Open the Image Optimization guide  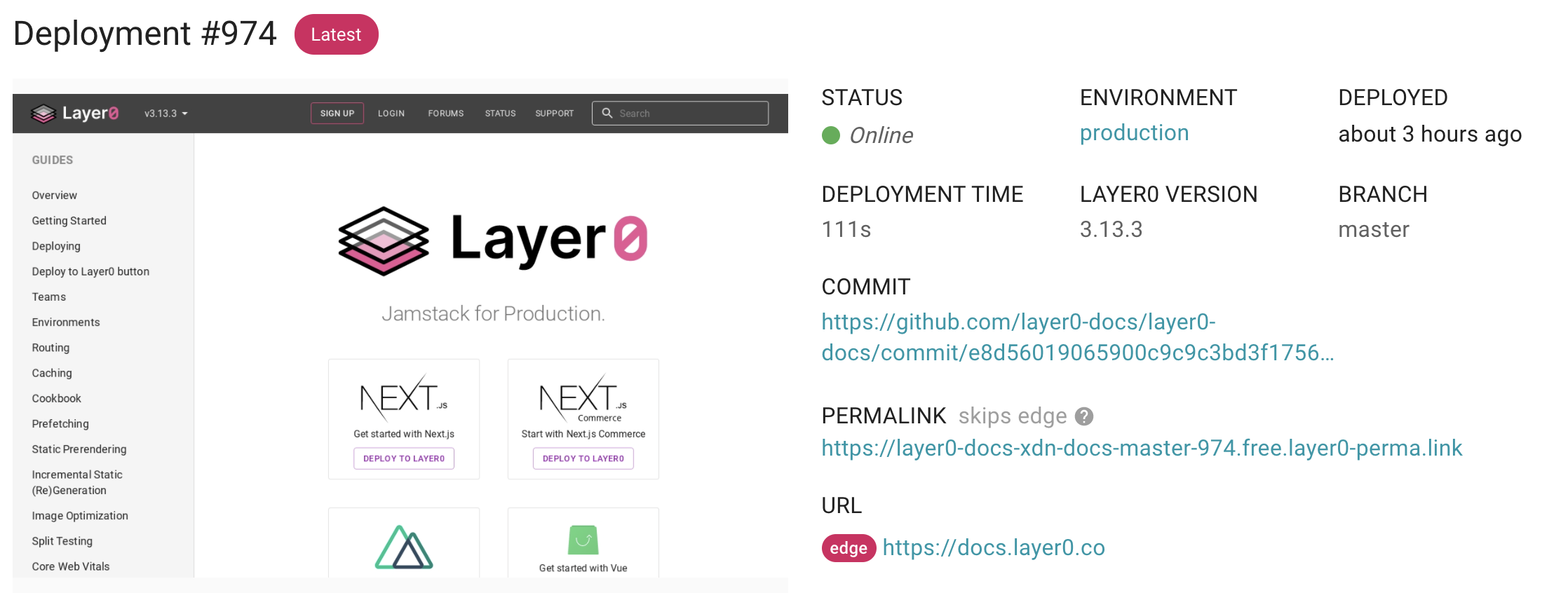80,516
